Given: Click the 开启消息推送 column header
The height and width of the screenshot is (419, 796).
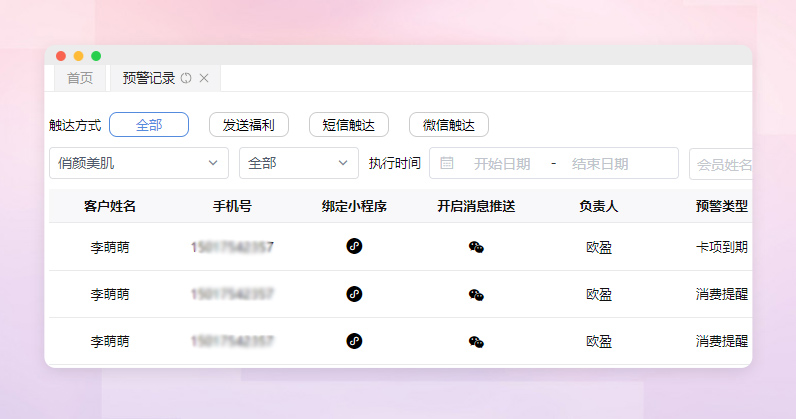Looking at the screenshot, I should click(x=476, y=206).
